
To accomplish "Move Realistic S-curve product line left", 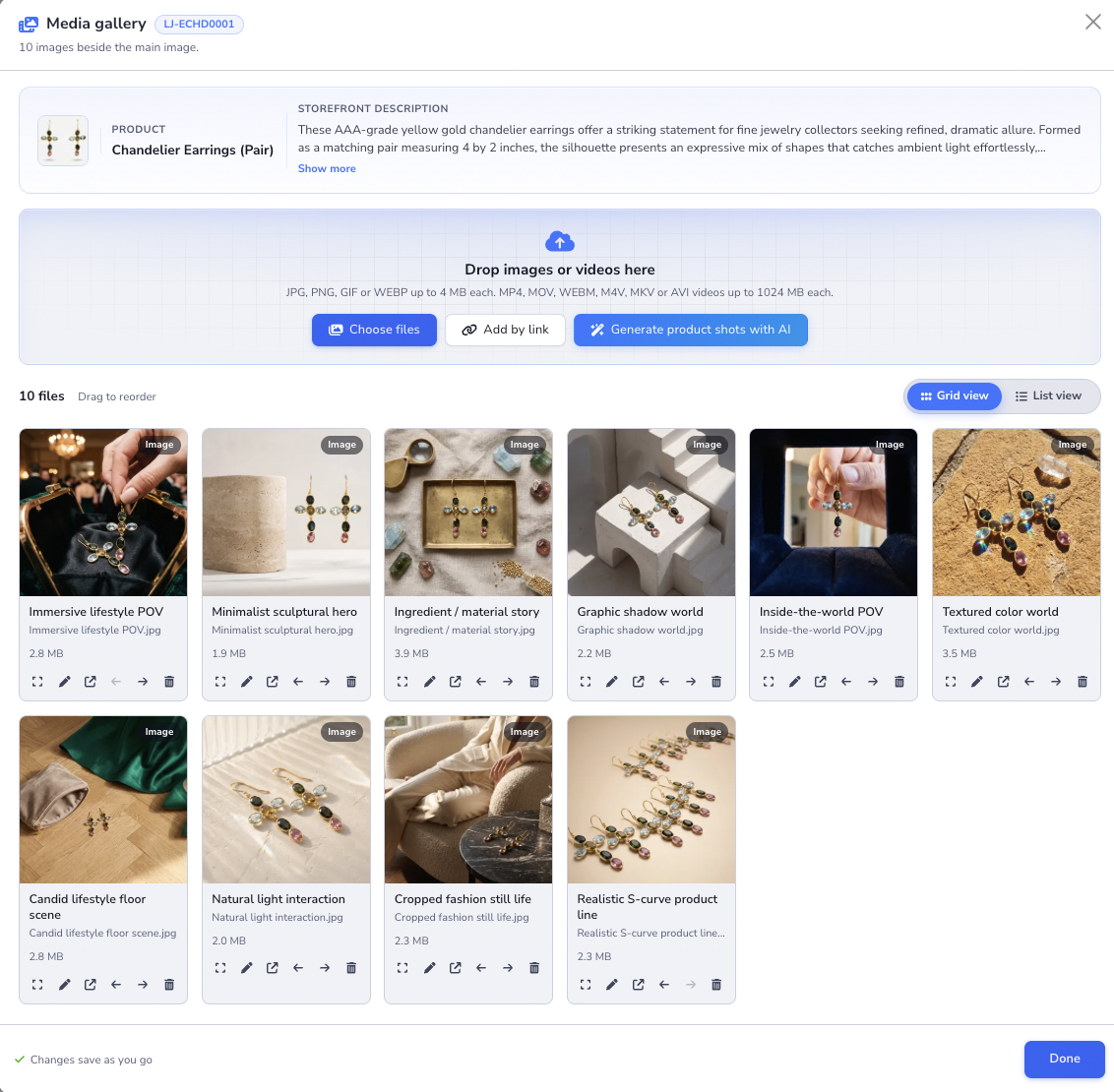I will pos(664,985).
